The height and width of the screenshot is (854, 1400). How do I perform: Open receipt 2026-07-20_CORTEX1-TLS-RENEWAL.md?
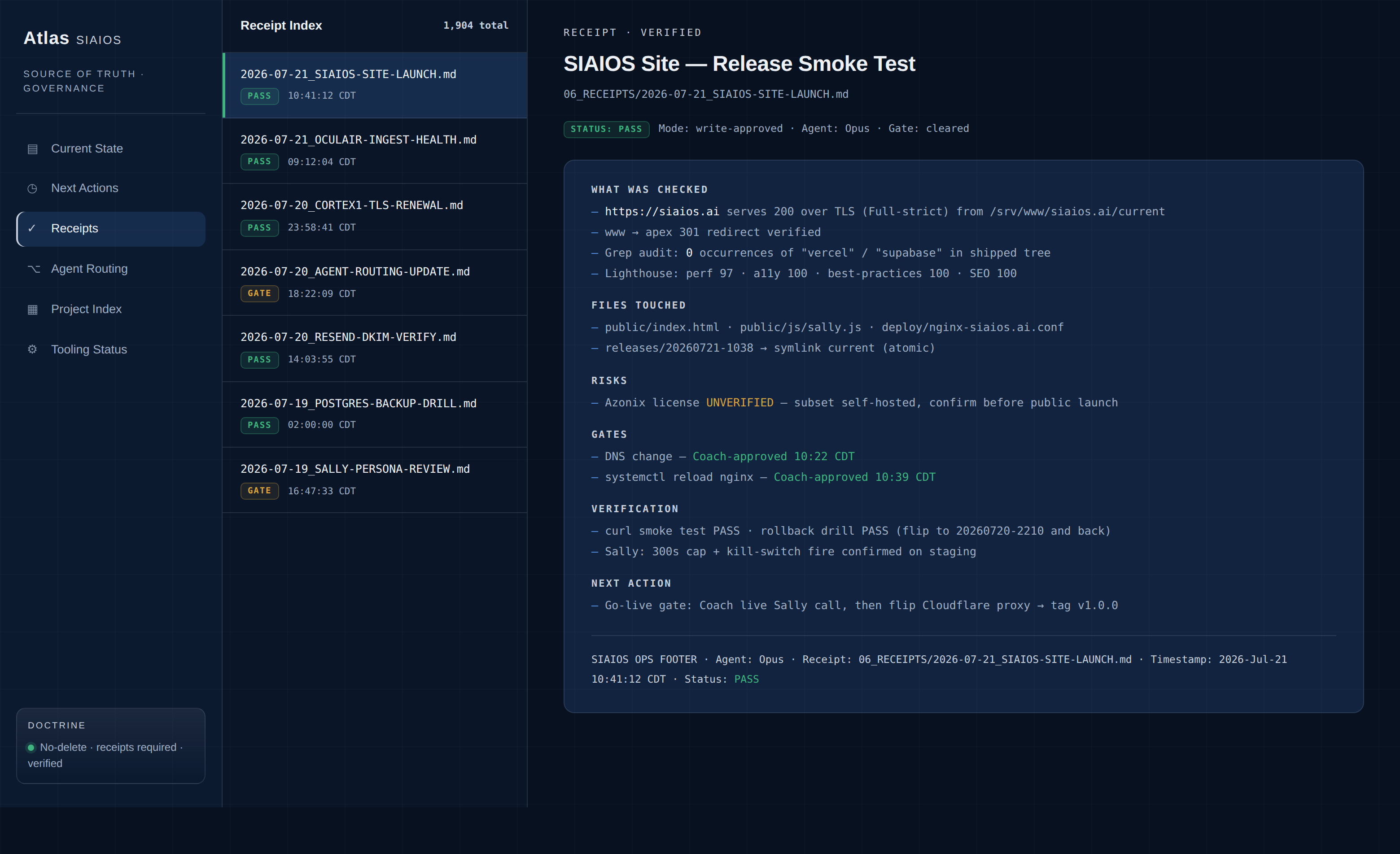pyautogui.click(x=375, y=216)
